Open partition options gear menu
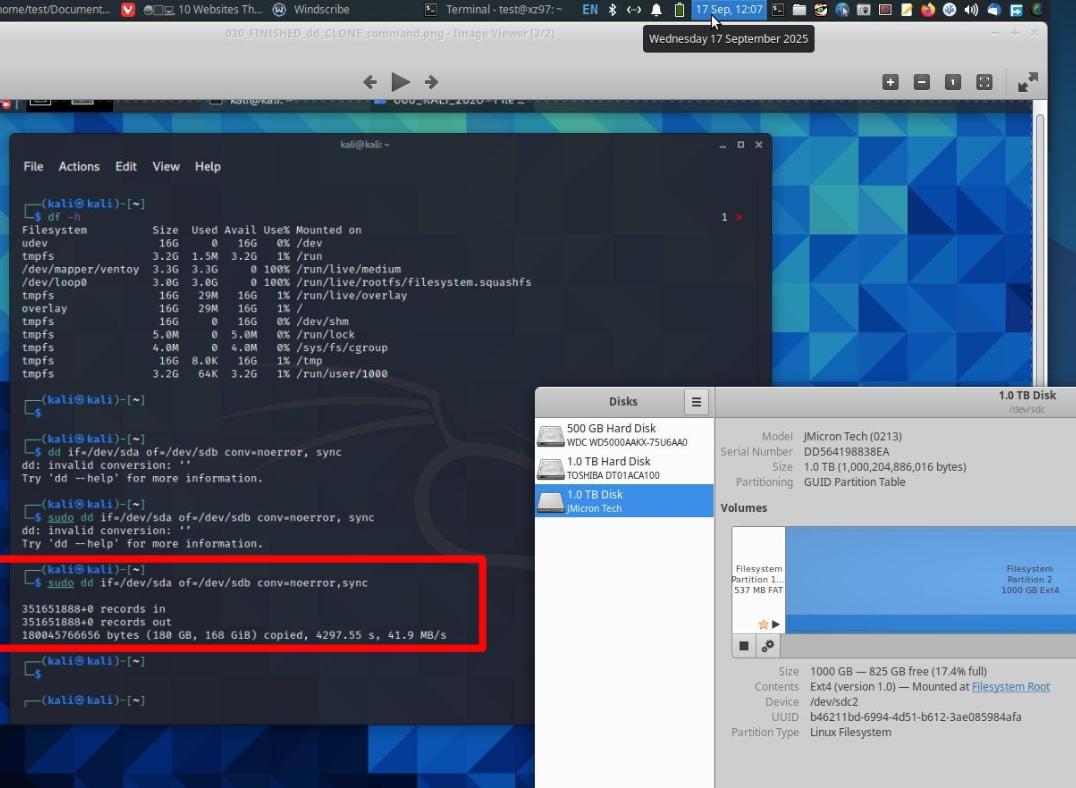1076x788 pixels. tap(768, 646)
